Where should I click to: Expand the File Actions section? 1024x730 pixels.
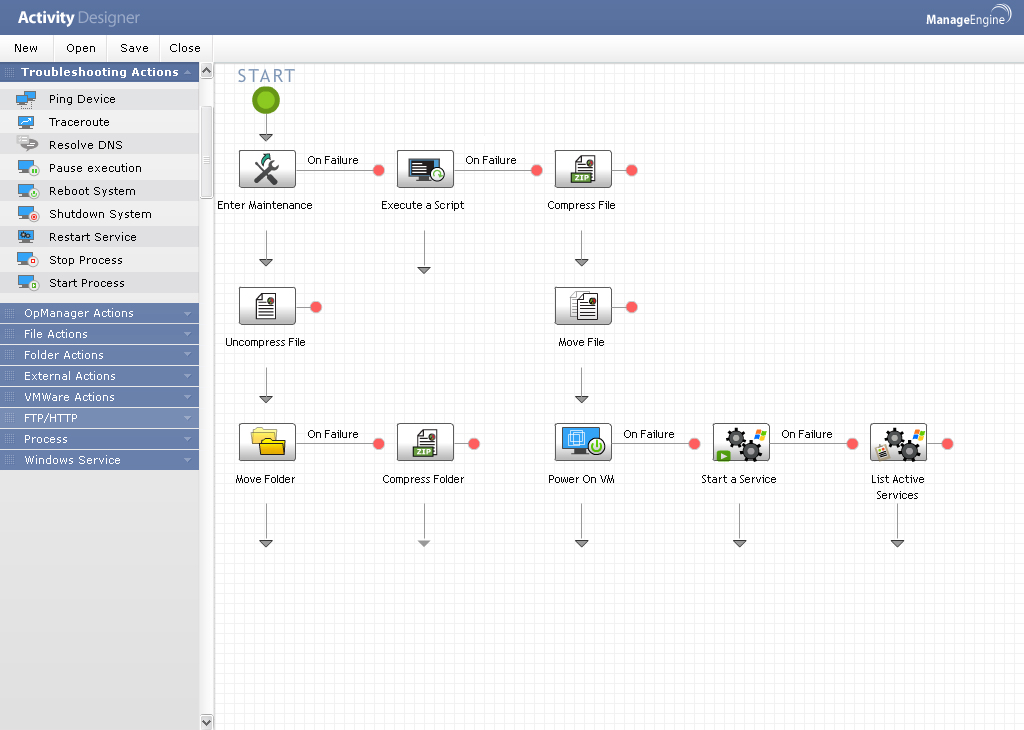click(99, 334)
